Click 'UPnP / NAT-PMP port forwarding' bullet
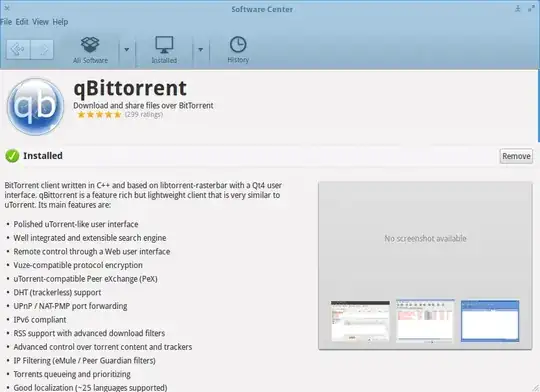 point(70,306)
